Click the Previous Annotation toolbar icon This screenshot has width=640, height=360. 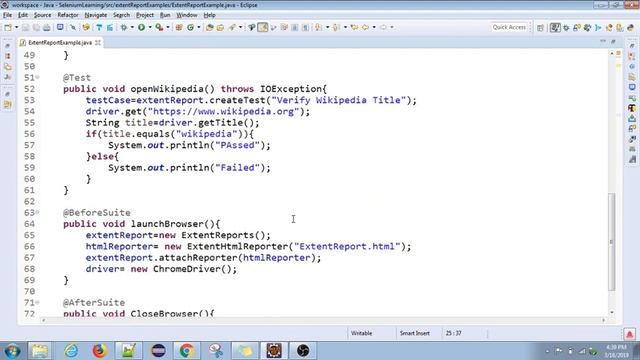pos(336,27)
